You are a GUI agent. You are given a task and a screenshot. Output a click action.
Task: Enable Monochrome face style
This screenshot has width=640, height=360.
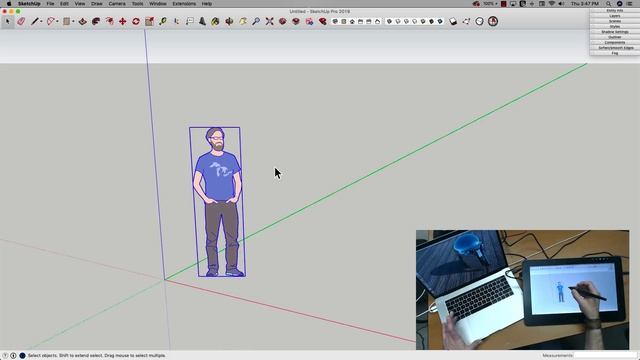pyautogui.click(x=440, y=21)
